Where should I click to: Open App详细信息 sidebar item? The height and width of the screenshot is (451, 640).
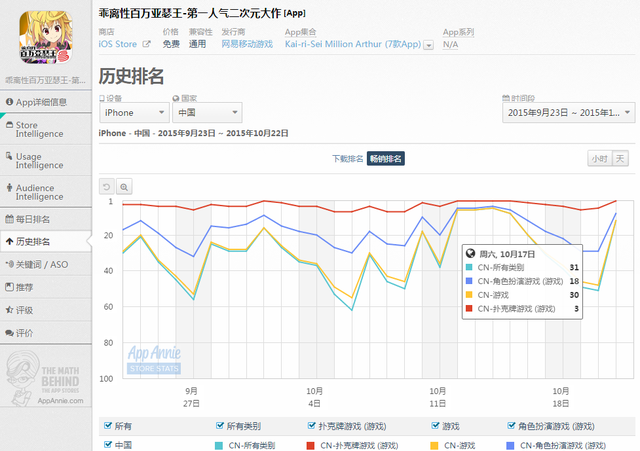[x=46, y=102]
